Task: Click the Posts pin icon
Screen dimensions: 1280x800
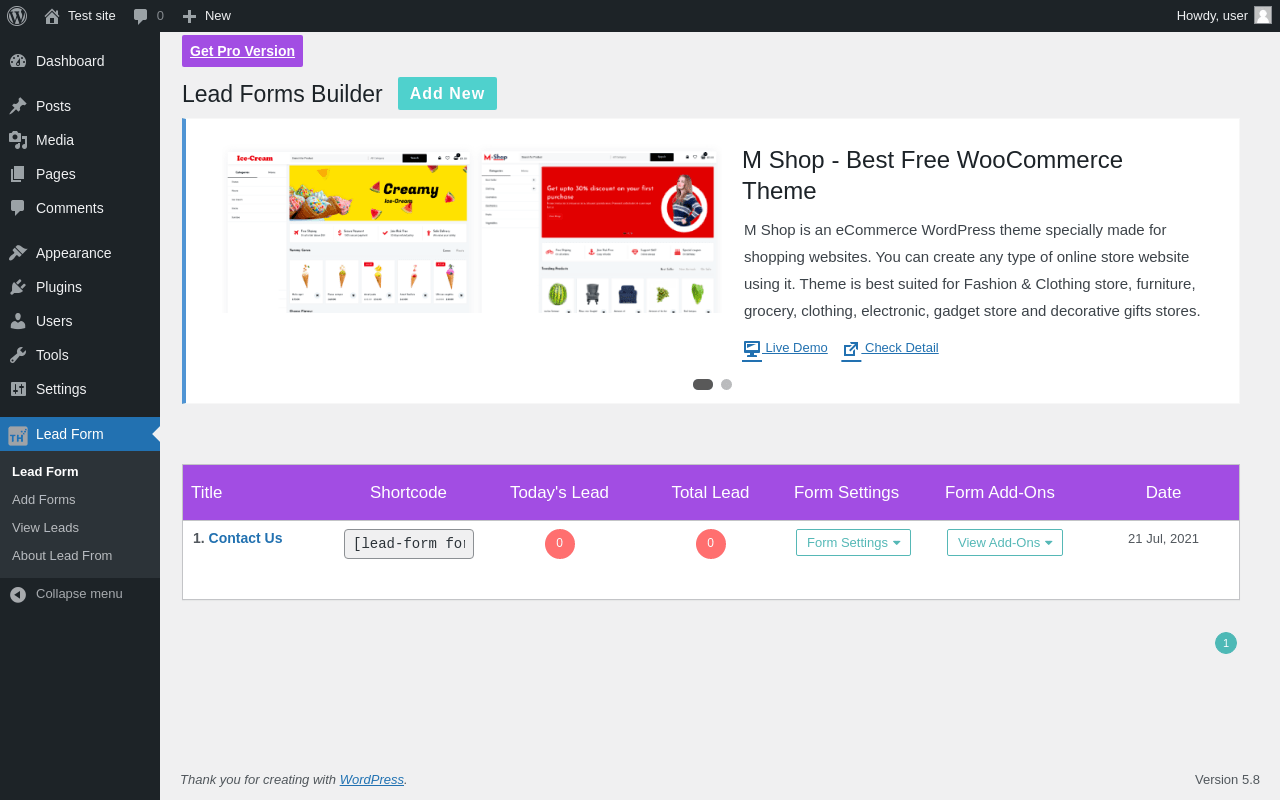Action: (x=18, y=106)
